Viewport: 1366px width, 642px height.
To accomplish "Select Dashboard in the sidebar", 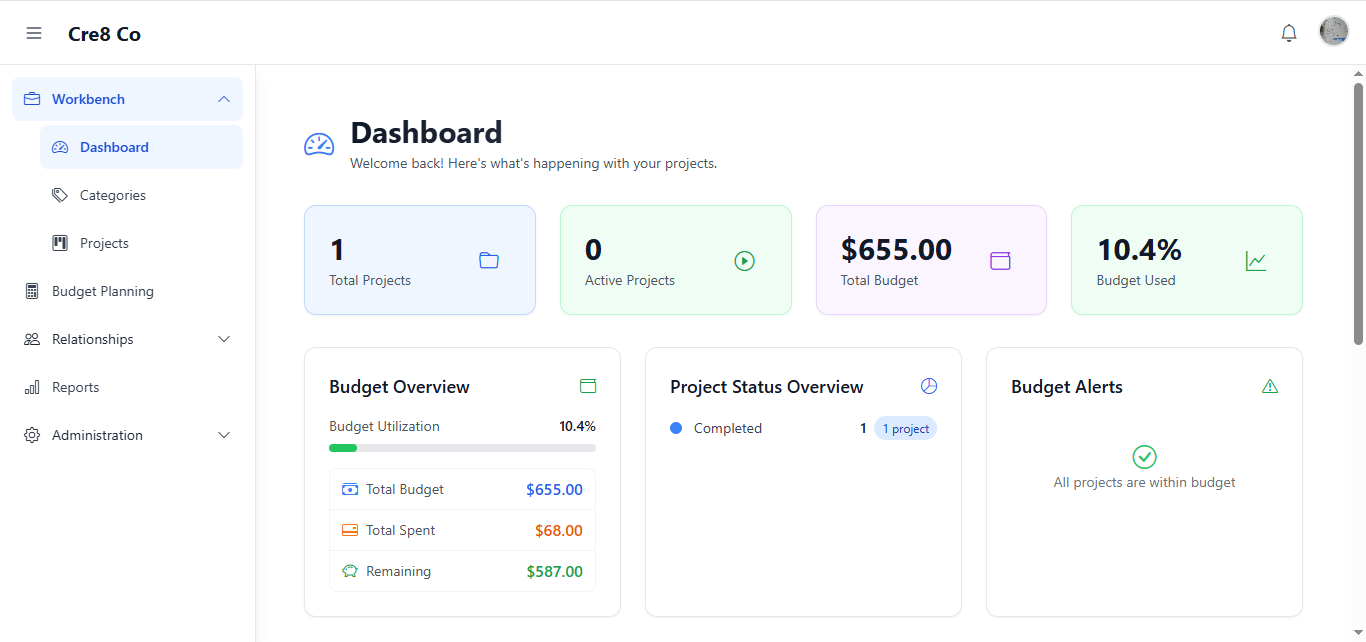I will [x=114, y=147].
